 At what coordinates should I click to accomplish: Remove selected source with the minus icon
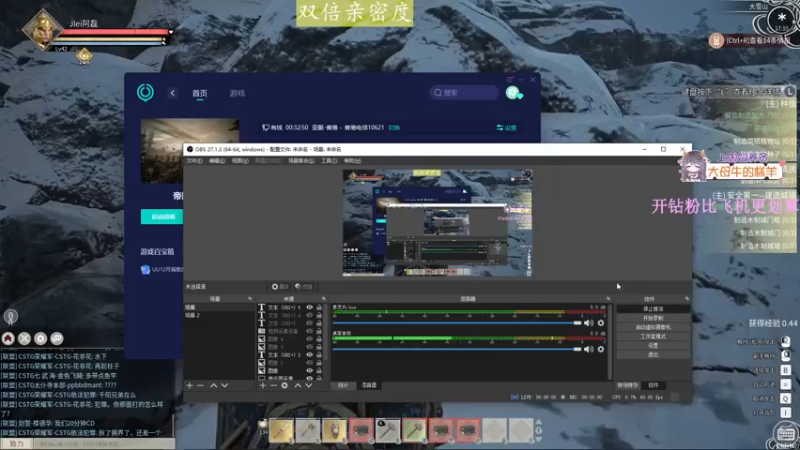(x=273, y=385)
